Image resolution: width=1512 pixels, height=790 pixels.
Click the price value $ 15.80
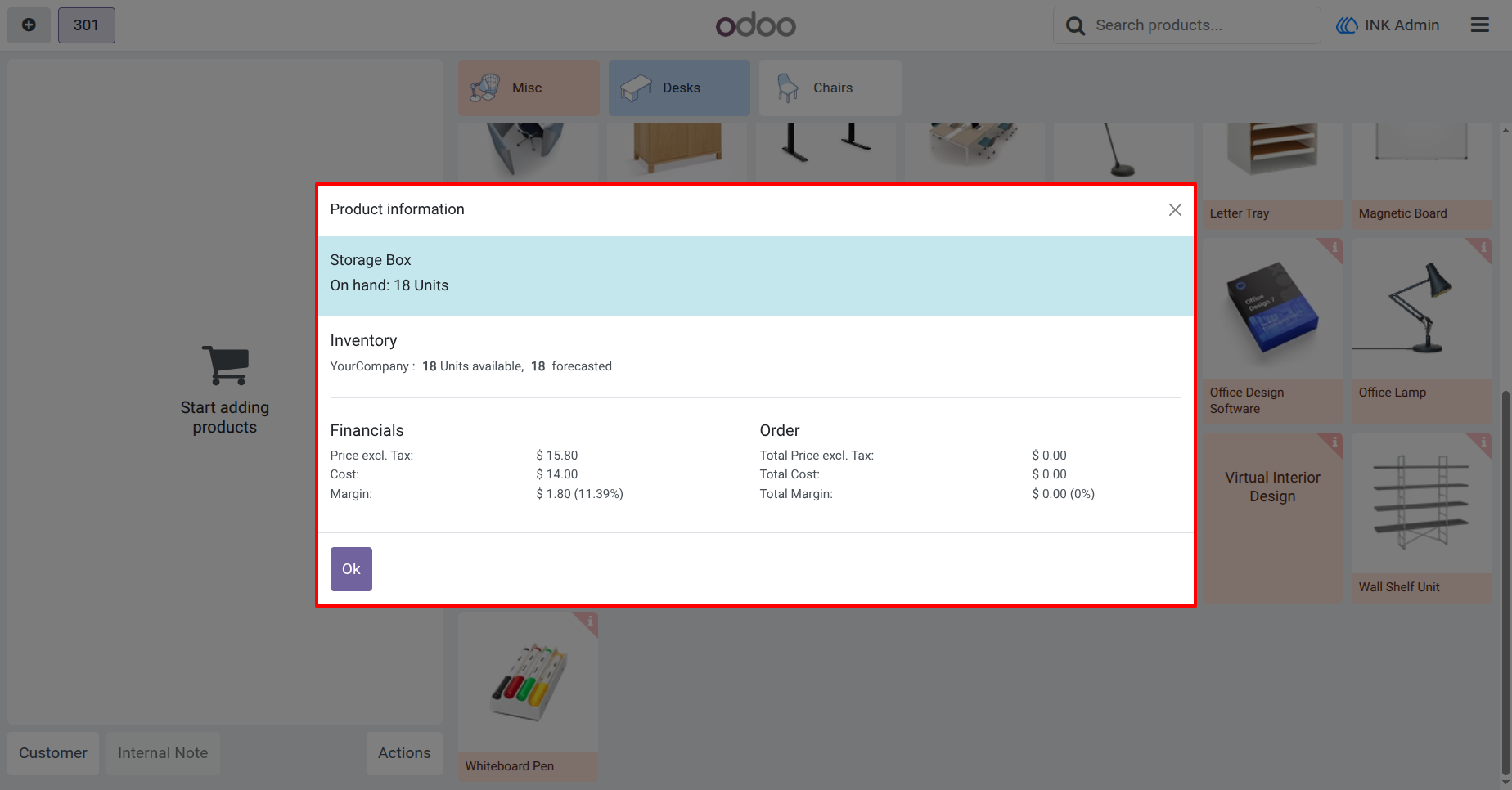557,456
